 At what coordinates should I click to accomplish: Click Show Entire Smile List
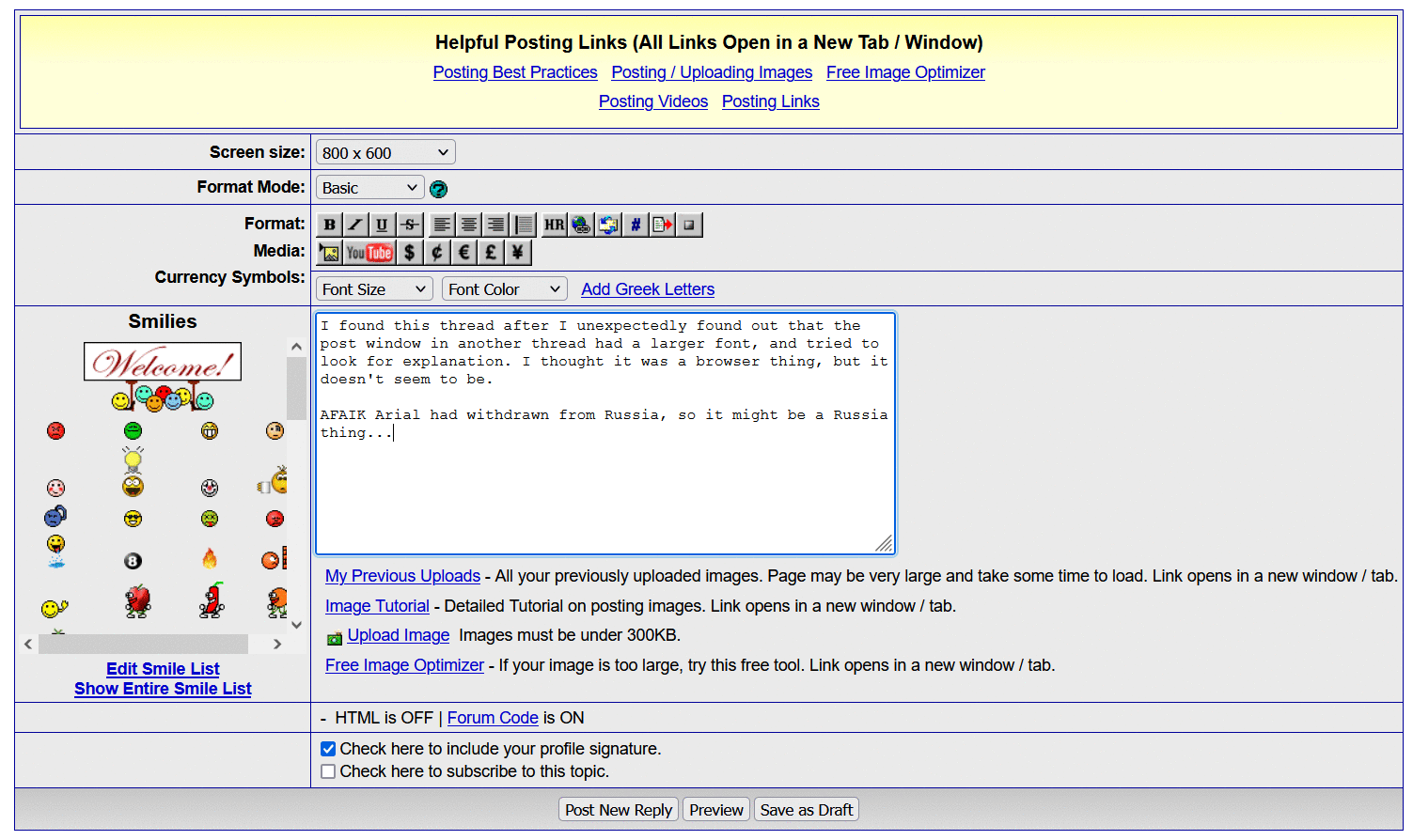tap(163, 689)
